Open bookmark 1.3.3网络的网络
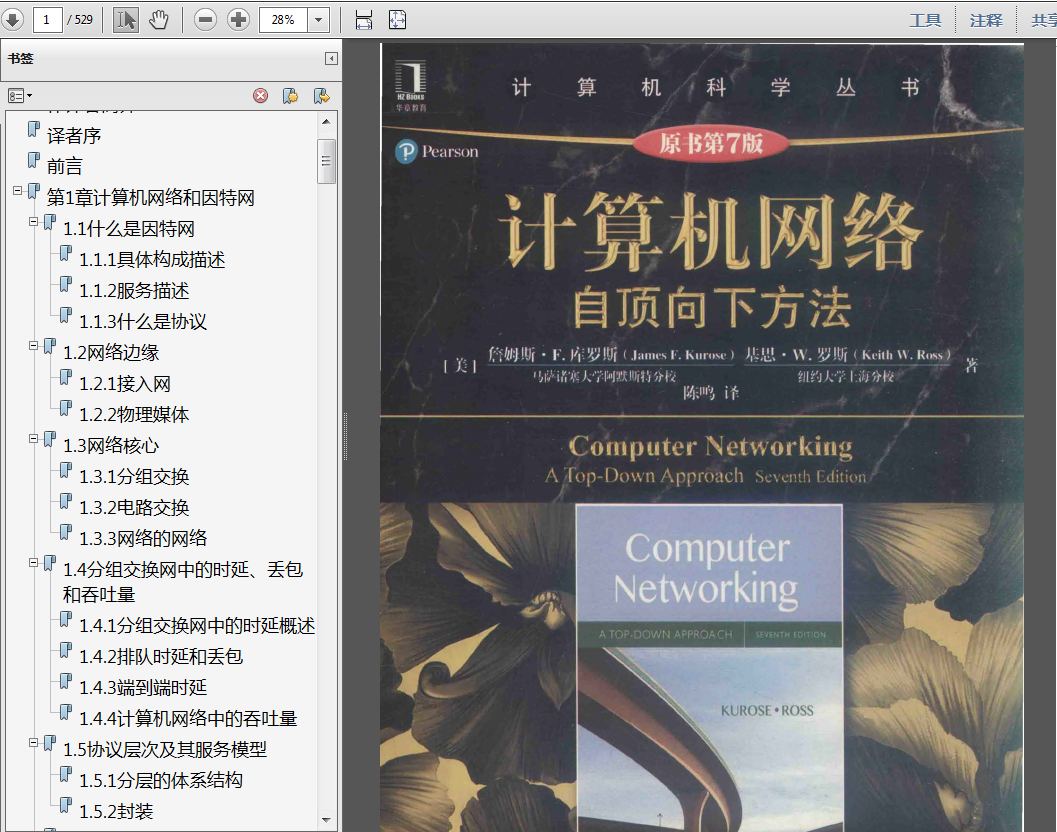 tap(143, 539)
